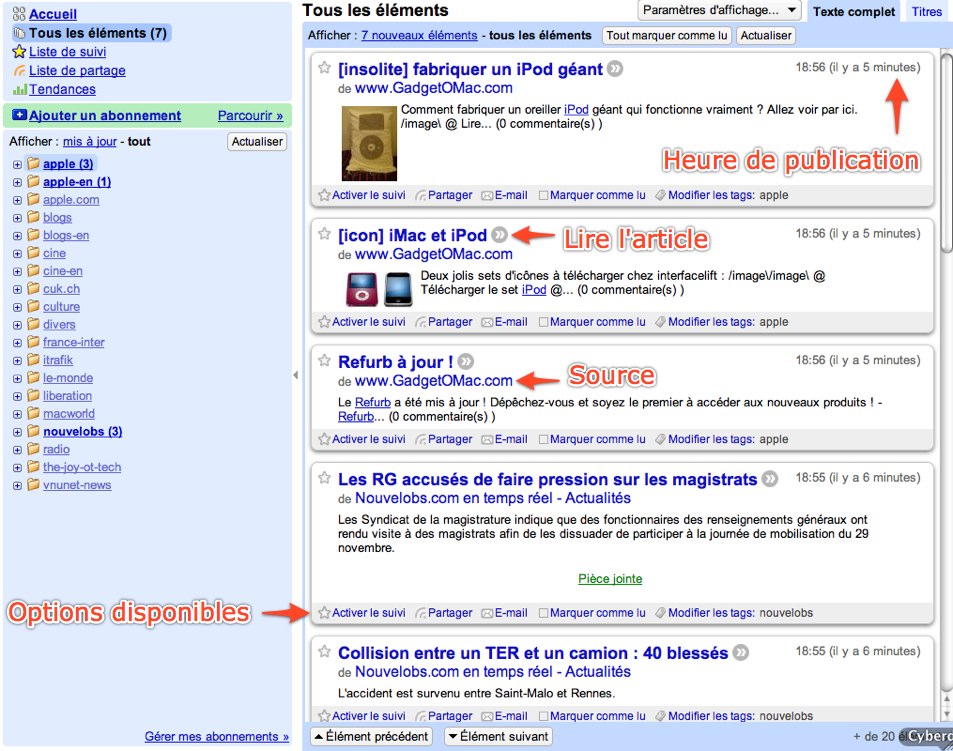Click Tout marquer comme lu button
Viewport: 953px width, 751px height.
(667, 35)
